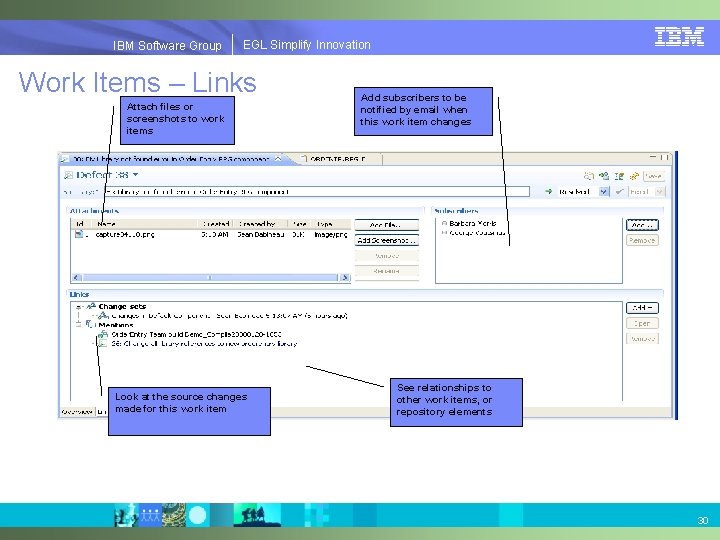This screenshot has height=540, width=720.
Task: Open the resolution combo box after checkmark
Action: click(x=647, y=191)
